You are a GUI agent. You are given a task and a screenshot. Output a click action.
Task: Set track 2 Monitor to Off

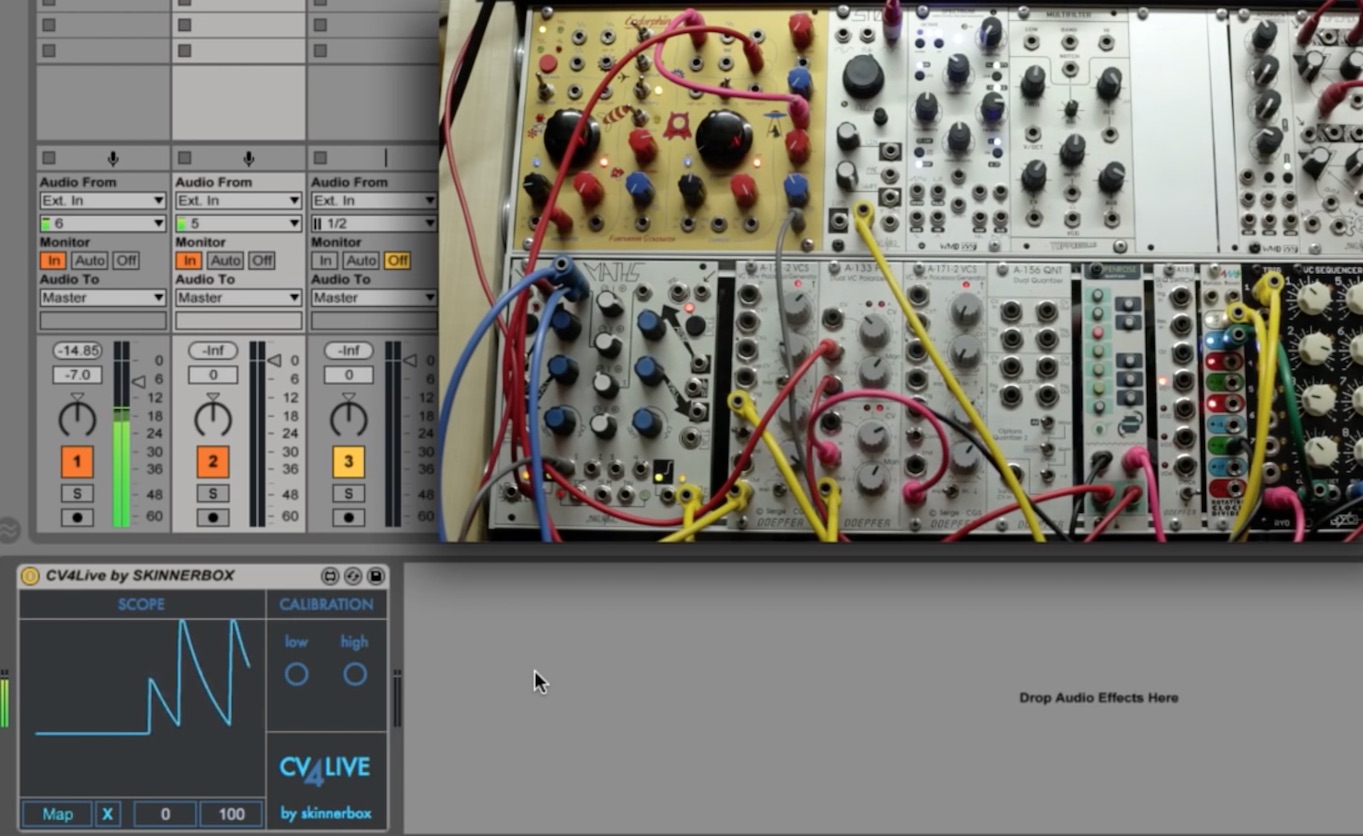[261, 261]
